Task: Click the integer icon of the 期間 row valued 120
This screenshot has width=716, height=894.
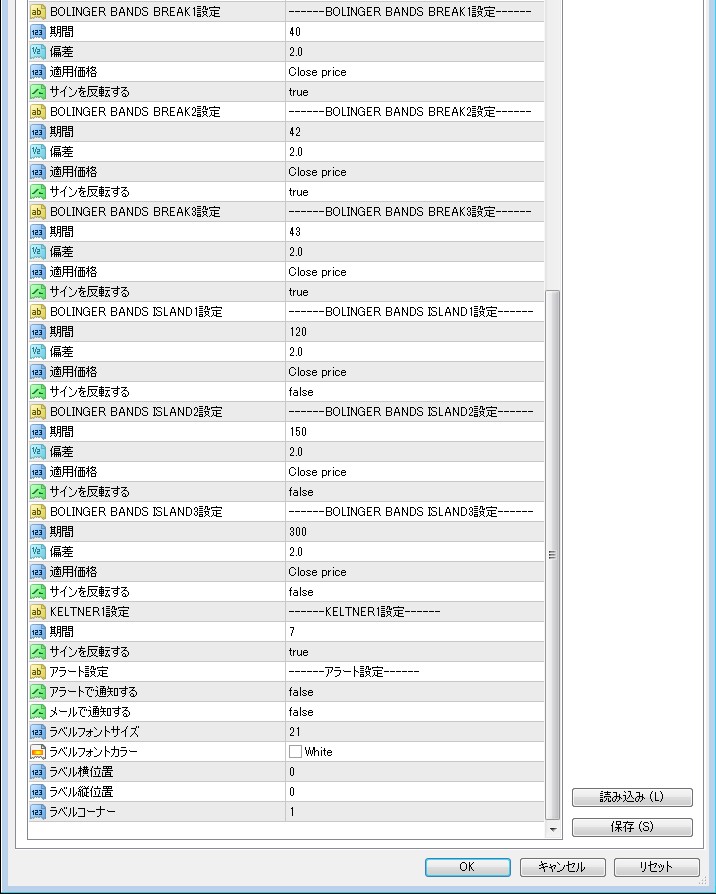Action: 38,332
